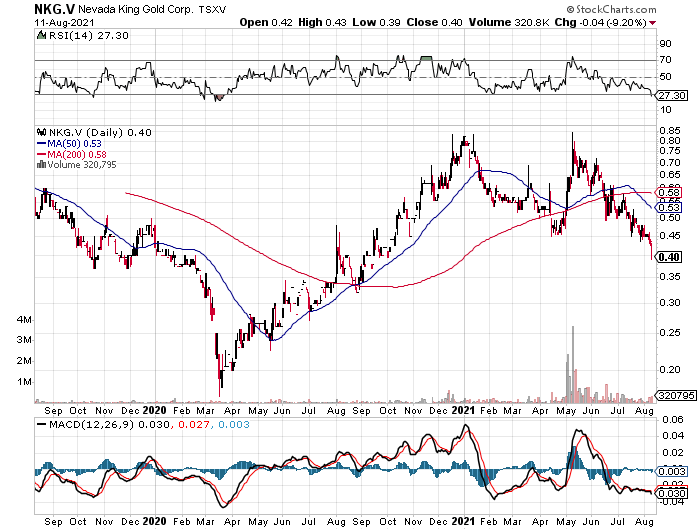This screenshot has width=700, height=530.
Task: Click the 320795 volume tag on the axis
Action: coord(675,395)
